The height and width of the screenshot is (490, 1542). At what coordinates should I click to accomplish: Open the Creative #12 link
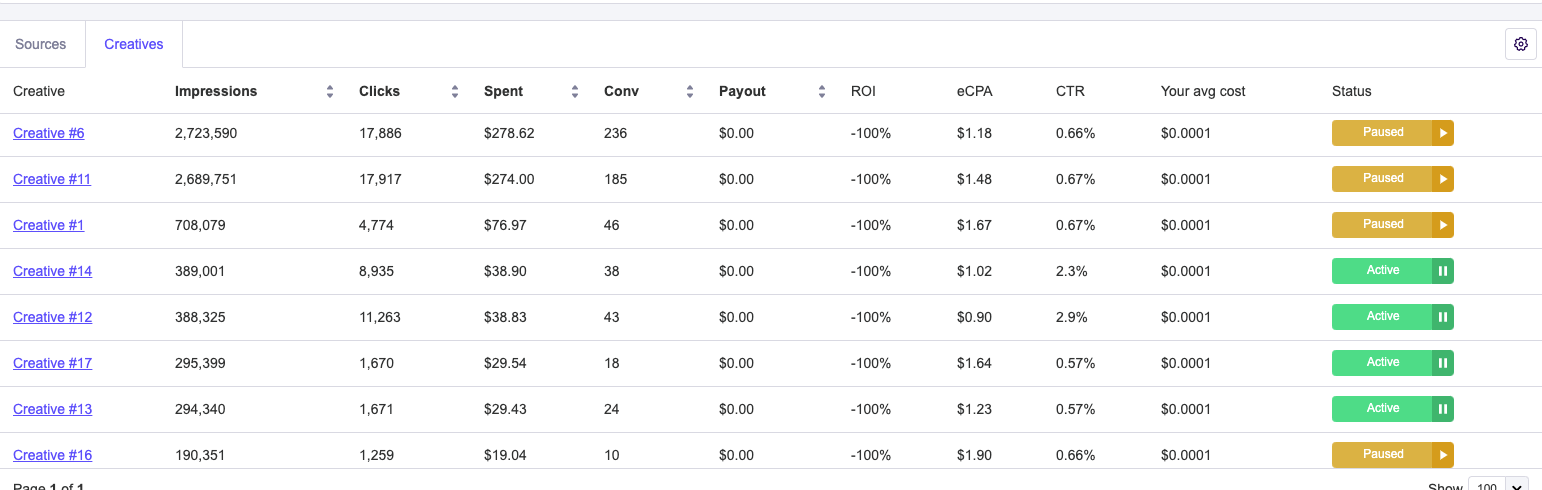pyautogui.click(x=53, y=318)
